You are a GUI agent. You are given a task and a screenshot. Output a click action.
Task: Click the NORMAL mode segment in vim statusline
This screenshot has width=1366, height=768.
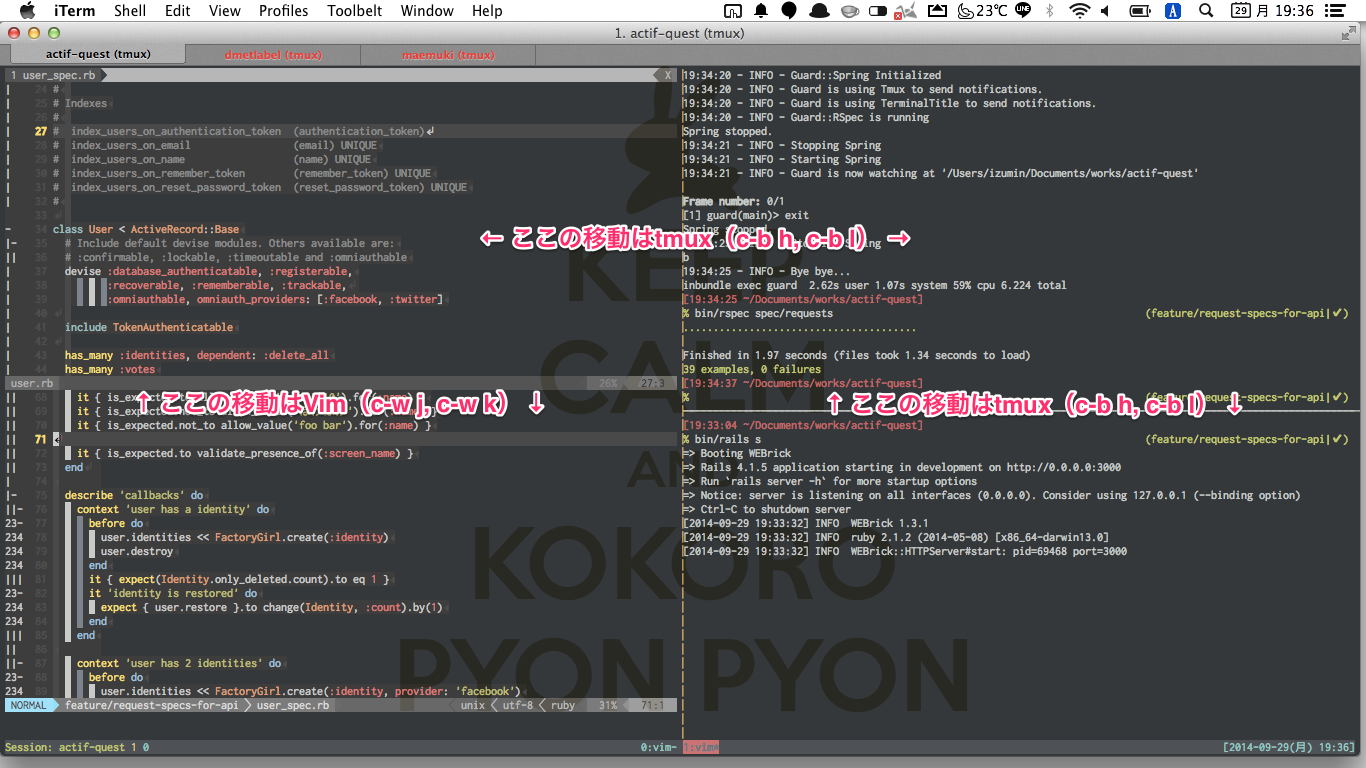tap(28, 704)
